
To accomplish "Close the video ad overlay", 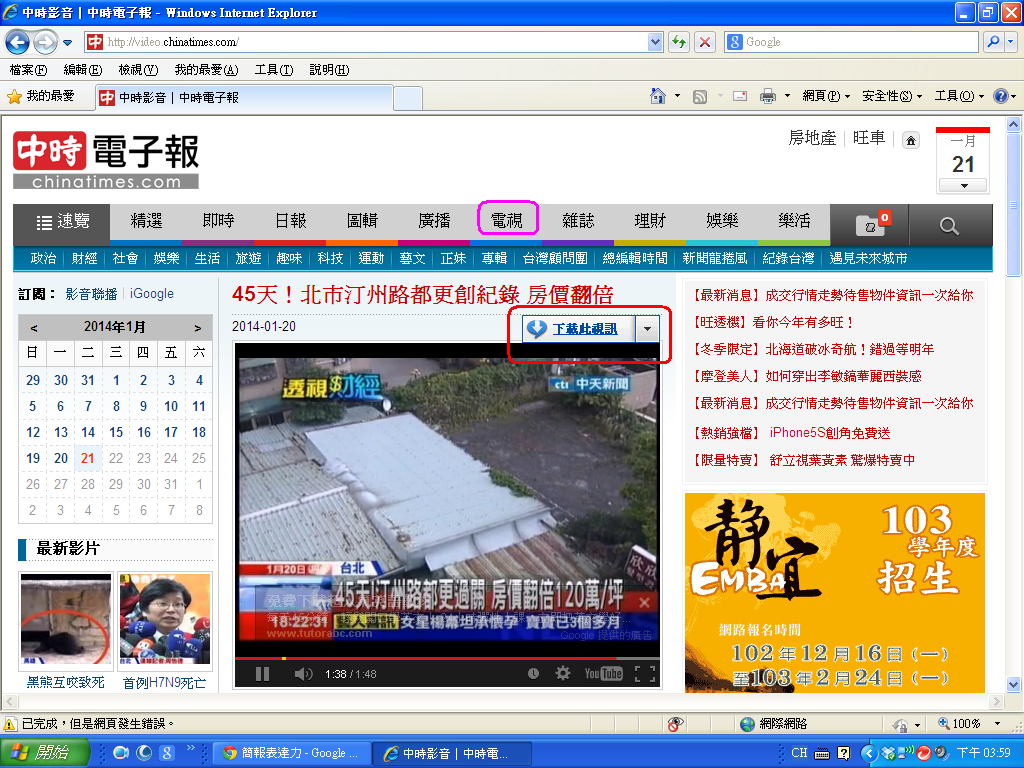I will coord(644,602).
